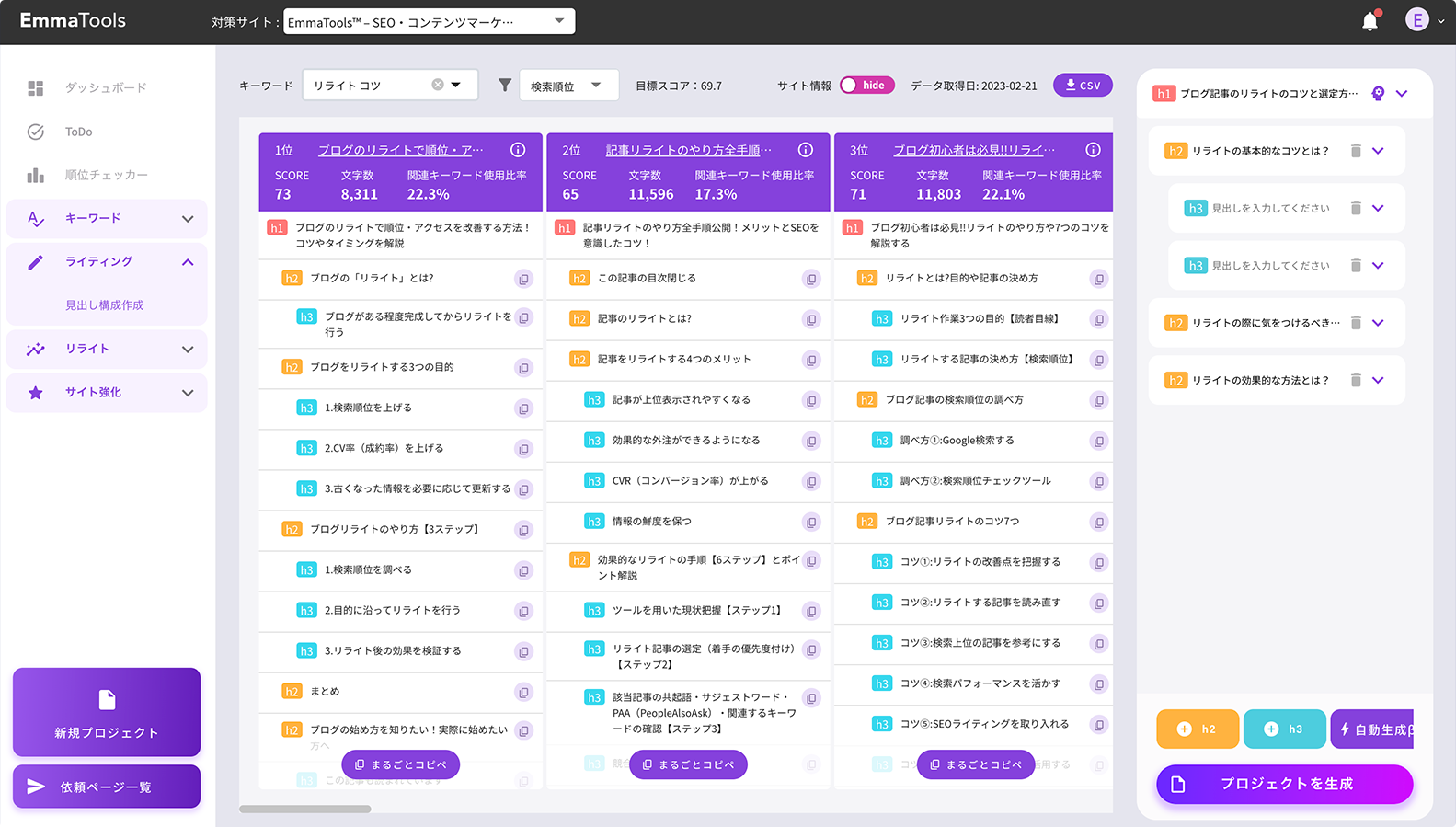Delete the リライトの効果的な方法とは? heading

click(1356, 380)
